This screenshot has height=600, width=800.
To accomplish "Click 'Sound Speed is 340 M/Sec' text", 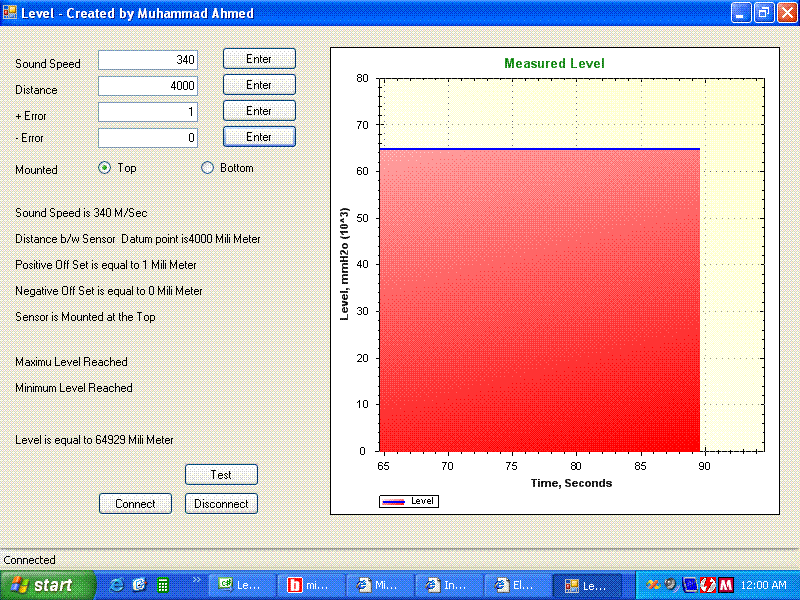I will point(81,213).
